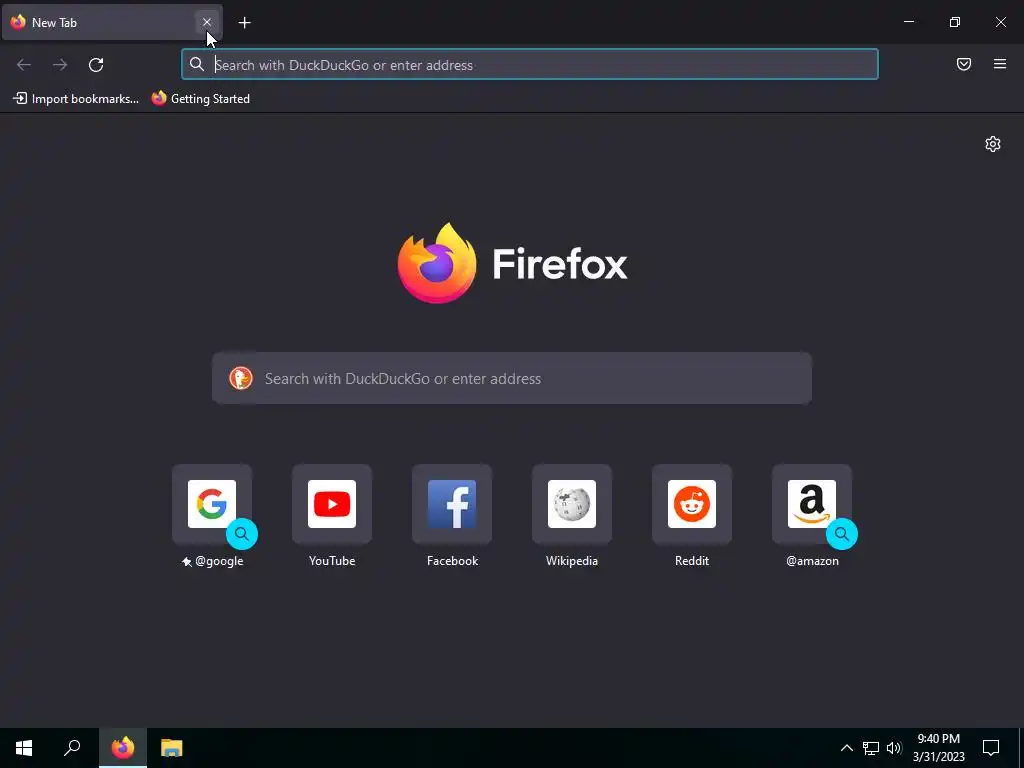Screen dimensions: 1024x768
Task: Open the Google shortcut tile
Action: [212, 504]
